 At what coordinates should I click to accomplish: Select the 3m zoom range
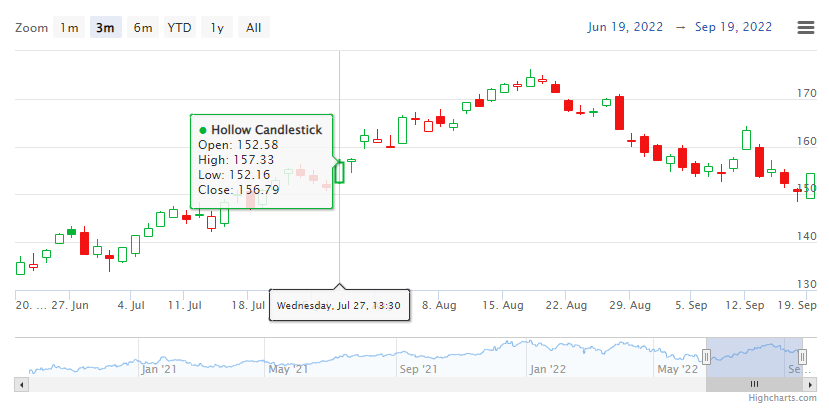105,27
